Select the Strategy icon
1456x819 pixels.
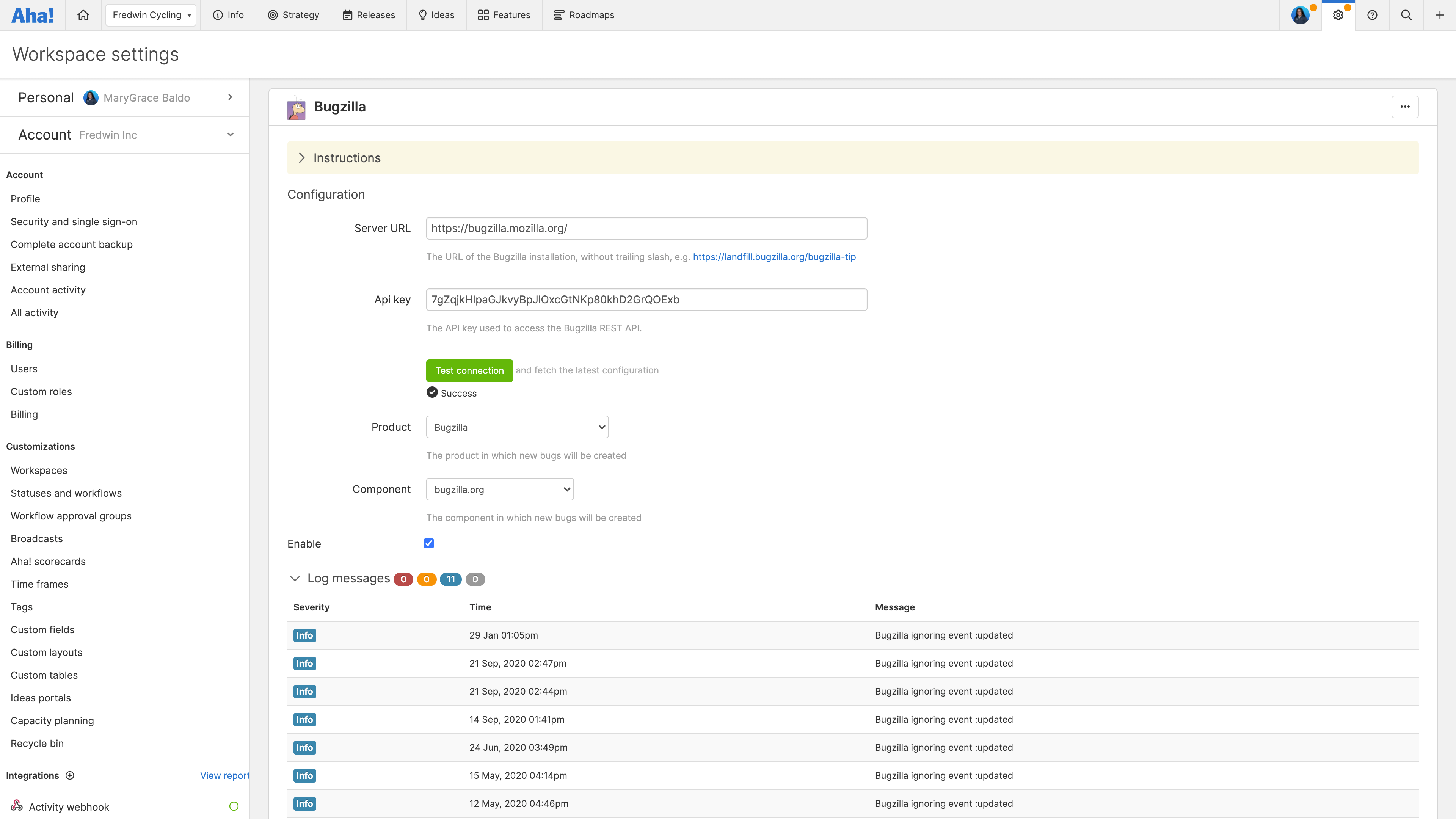[x=273, y=15]
